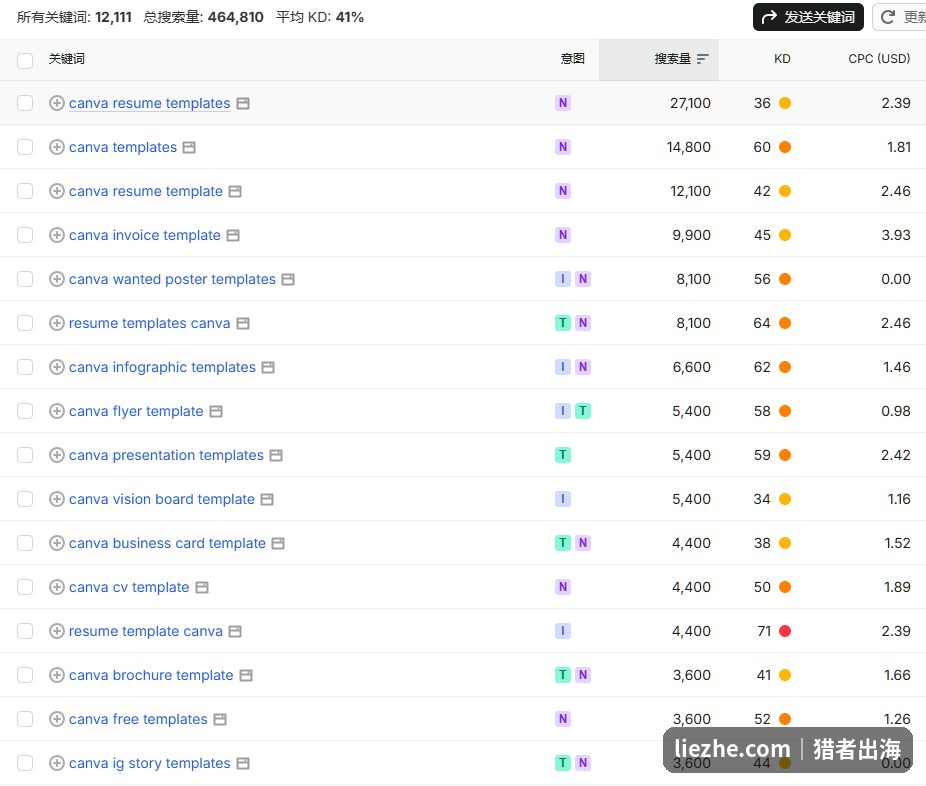Click the KD value 71 for 'resume template canva'

pos(764,631)
